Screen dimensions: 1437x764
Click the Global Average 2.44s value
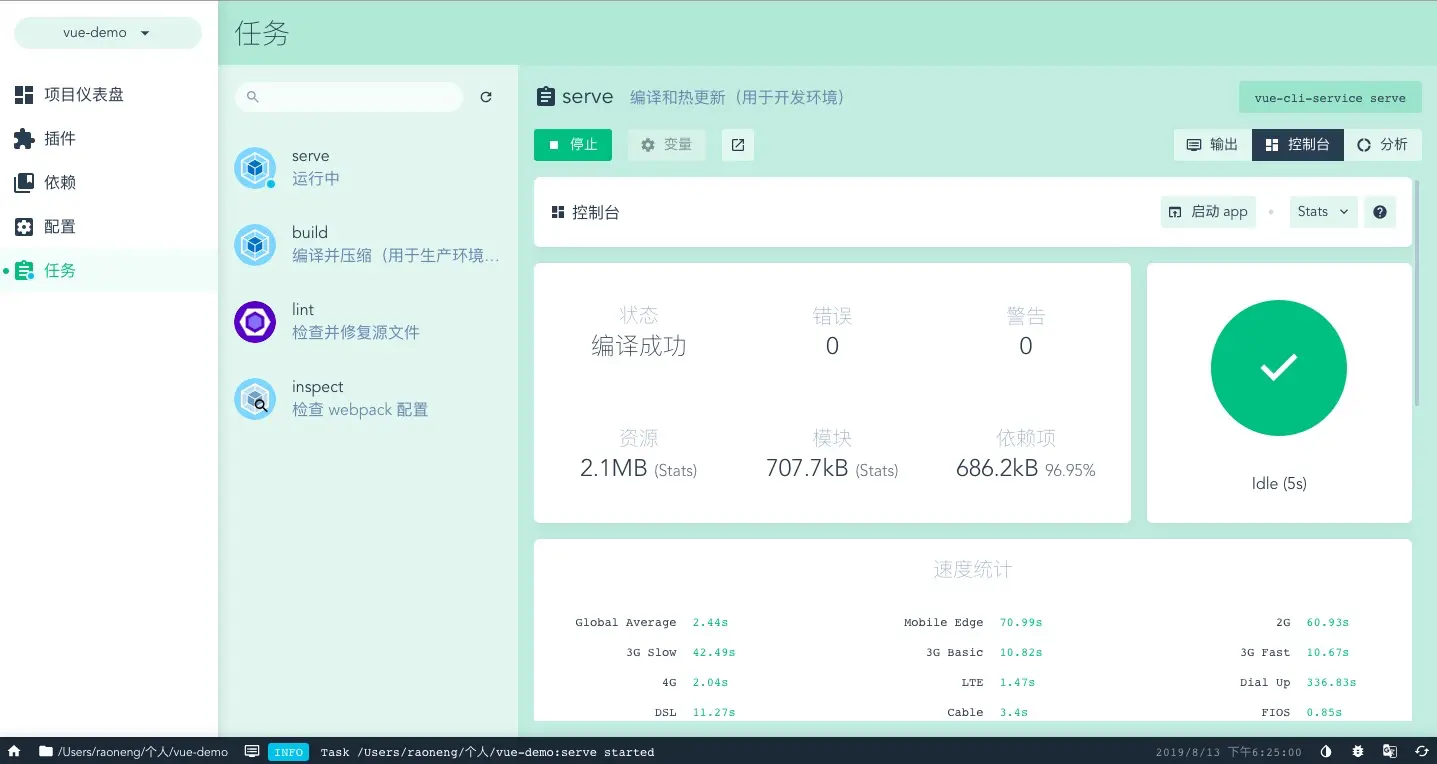point(710,622)
